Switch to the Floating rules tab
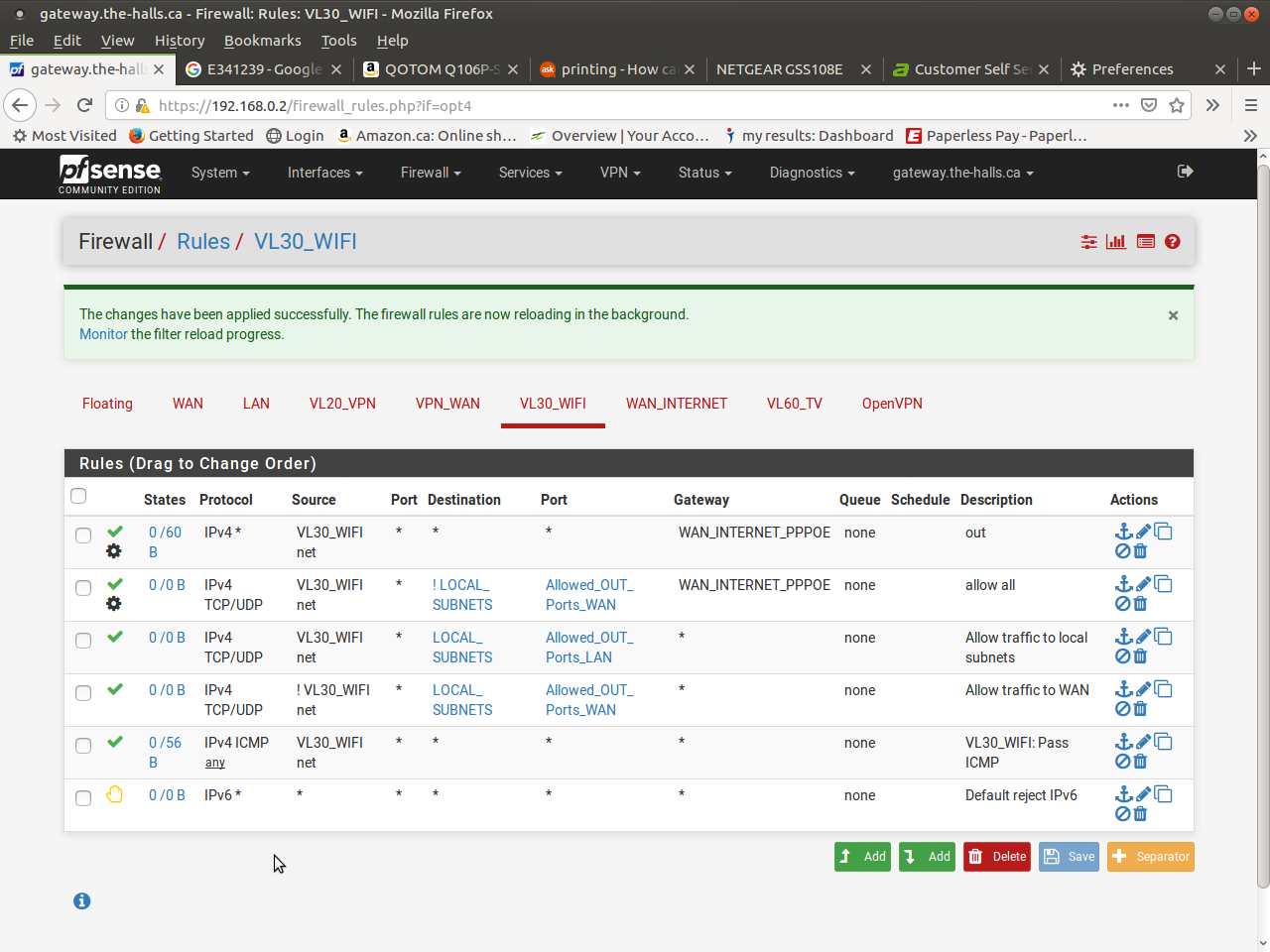Image resolution: width=1270 pixels, height=952 pixels. coord(107,404)
